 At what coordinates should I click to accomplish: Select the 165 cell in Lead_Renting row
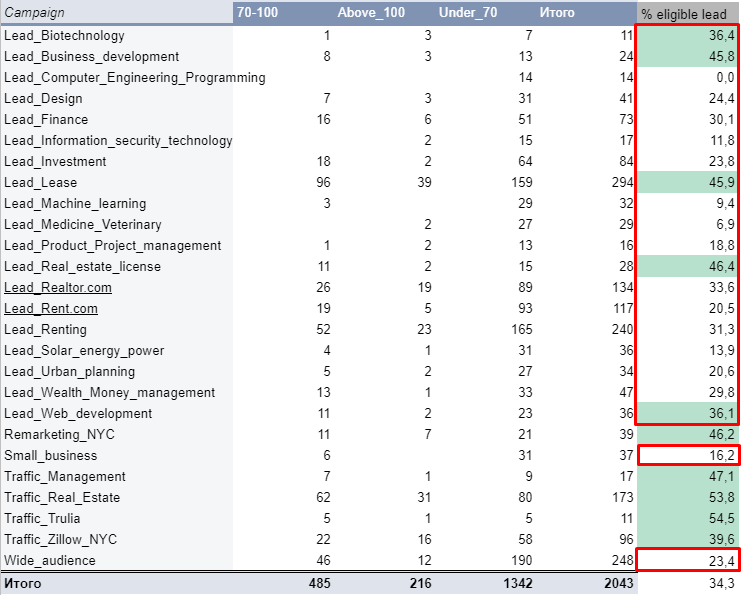pyautogui.click(x=486, y=329)
